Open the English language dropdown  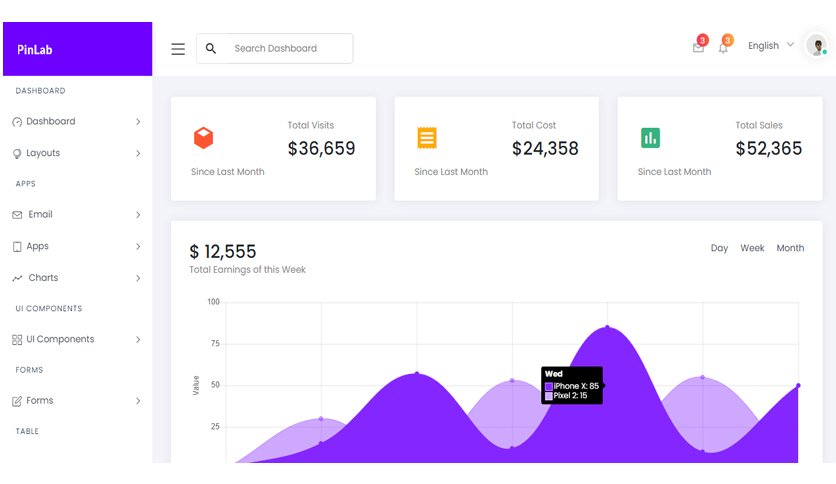tap(771, 46)
